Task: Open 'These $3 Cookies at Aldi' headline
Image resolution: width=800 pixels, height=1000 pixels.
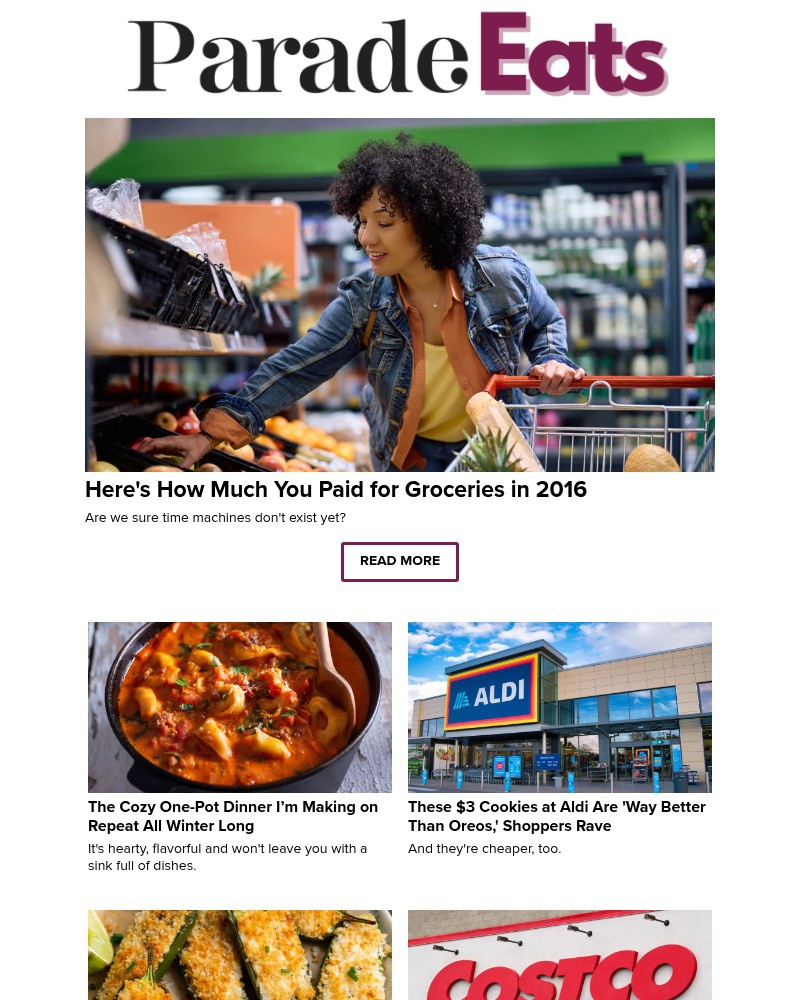Action: (x=557, y=816)
